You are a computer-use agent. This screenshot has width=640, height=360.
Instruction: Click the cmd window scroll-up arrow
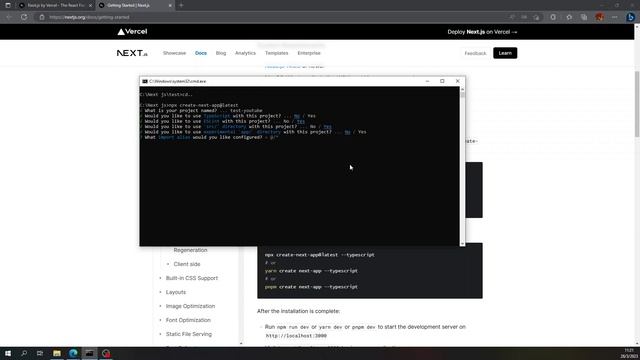point(462,89)
